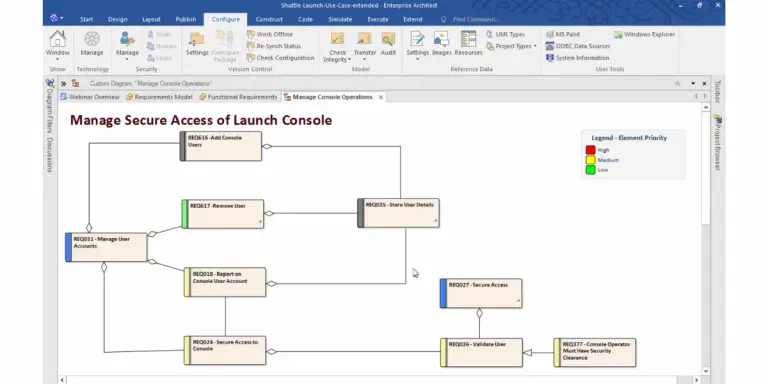
Task: Click the Transfer icon in Model group
Action: click(x=364, y=39)
